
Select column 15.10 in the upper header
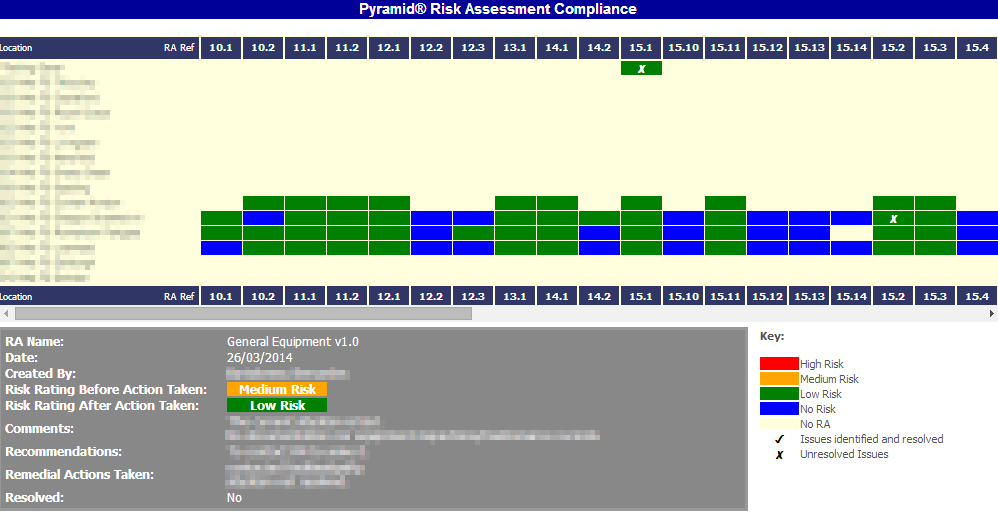[683, 48]
